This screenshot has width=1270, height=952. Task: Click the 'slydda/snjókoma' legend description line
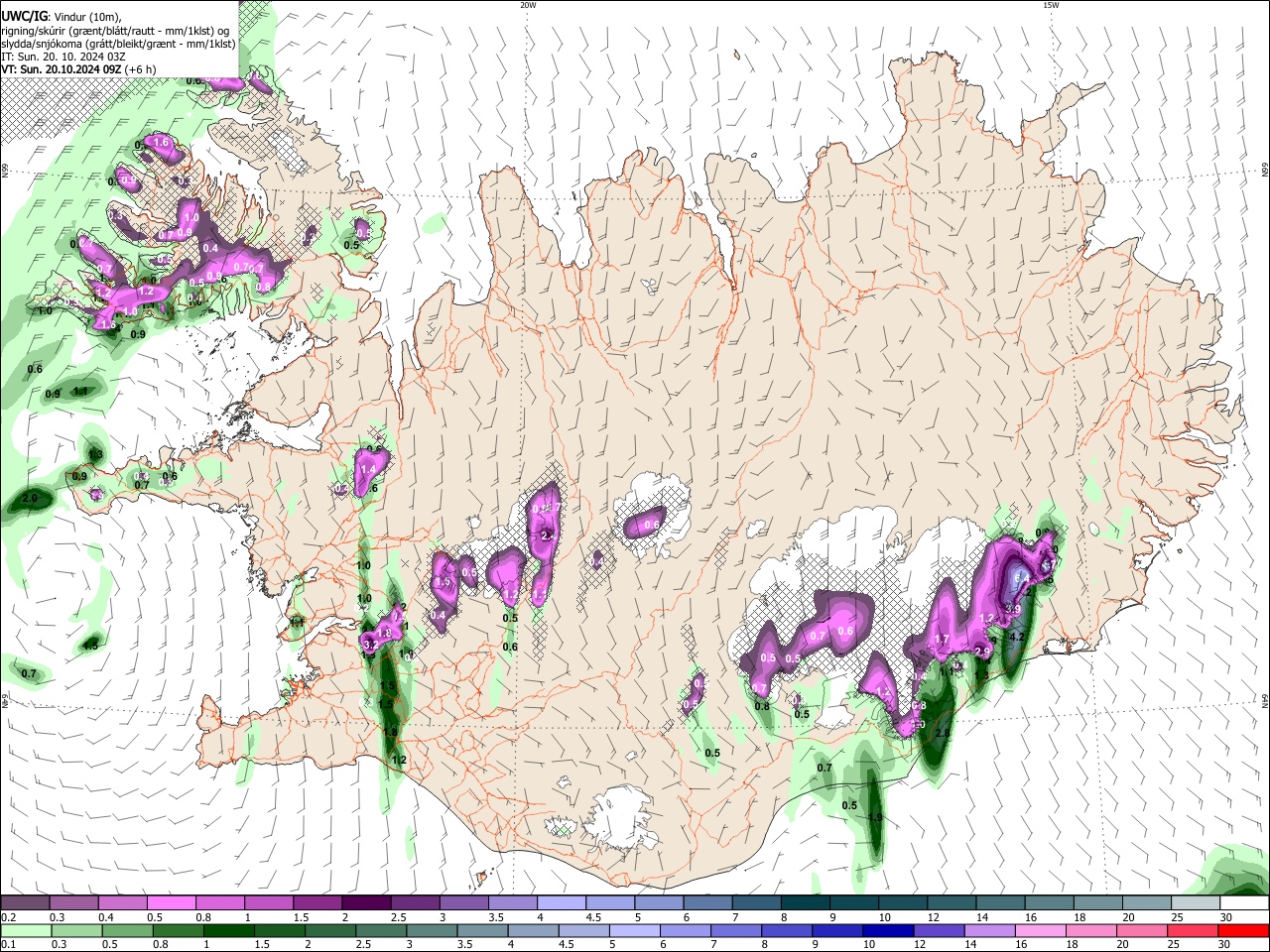coord(118,44)
